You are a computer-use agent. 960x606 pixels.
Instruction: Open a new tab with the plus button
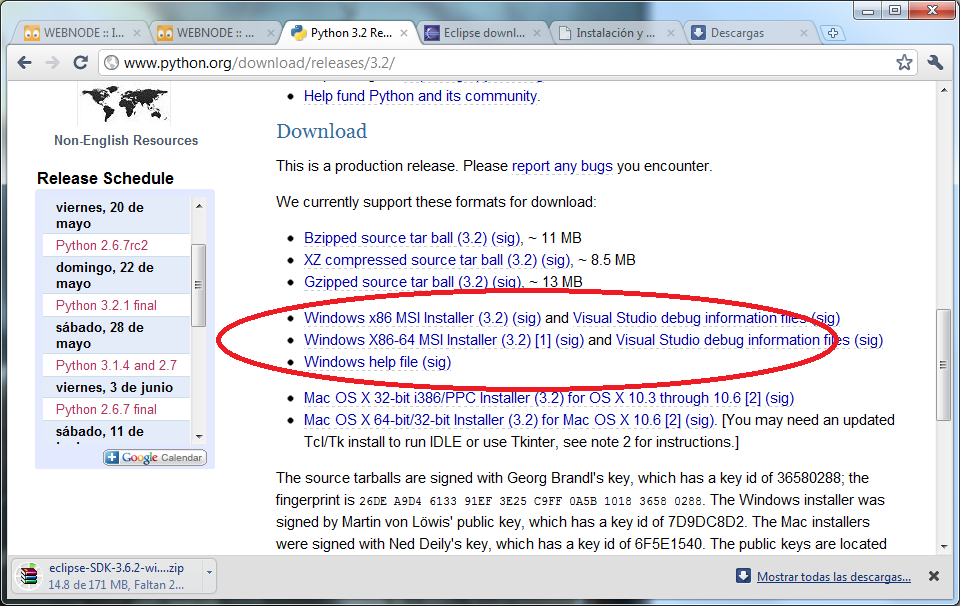[833, 33]
